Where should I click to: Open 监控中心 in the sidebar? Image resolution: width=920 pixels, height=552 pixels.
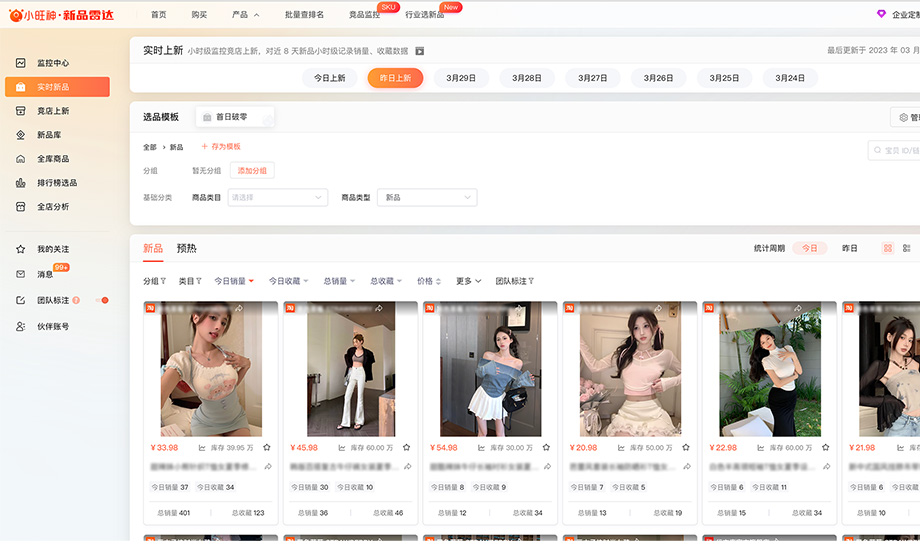click(x=53, y=63)
